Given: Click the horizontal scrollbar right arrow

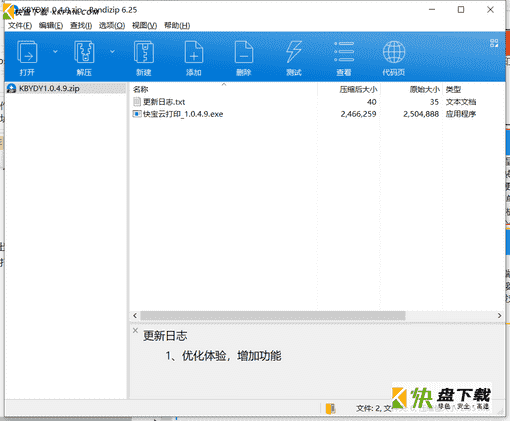Looking at the screenshot, I should 499,315.
